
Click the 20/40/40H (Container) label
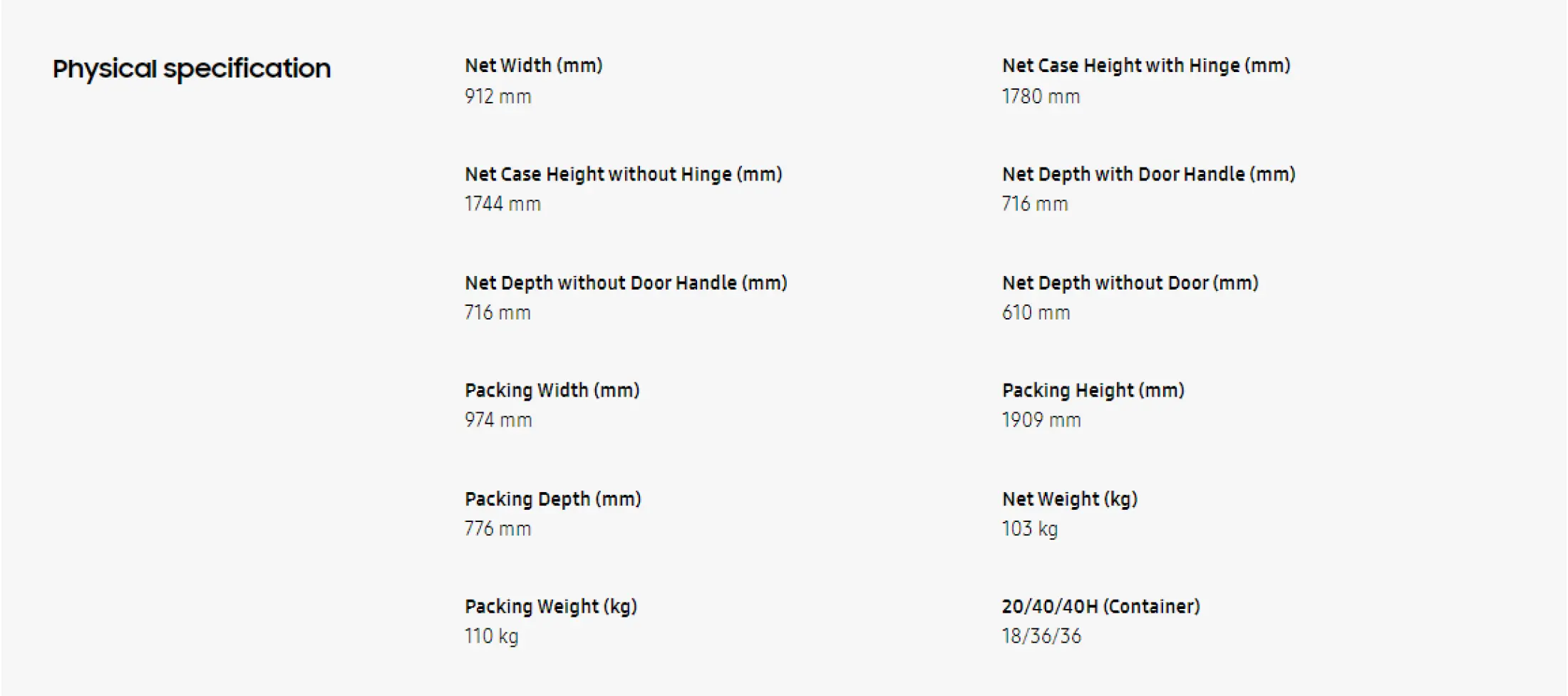pos(1100,607)
